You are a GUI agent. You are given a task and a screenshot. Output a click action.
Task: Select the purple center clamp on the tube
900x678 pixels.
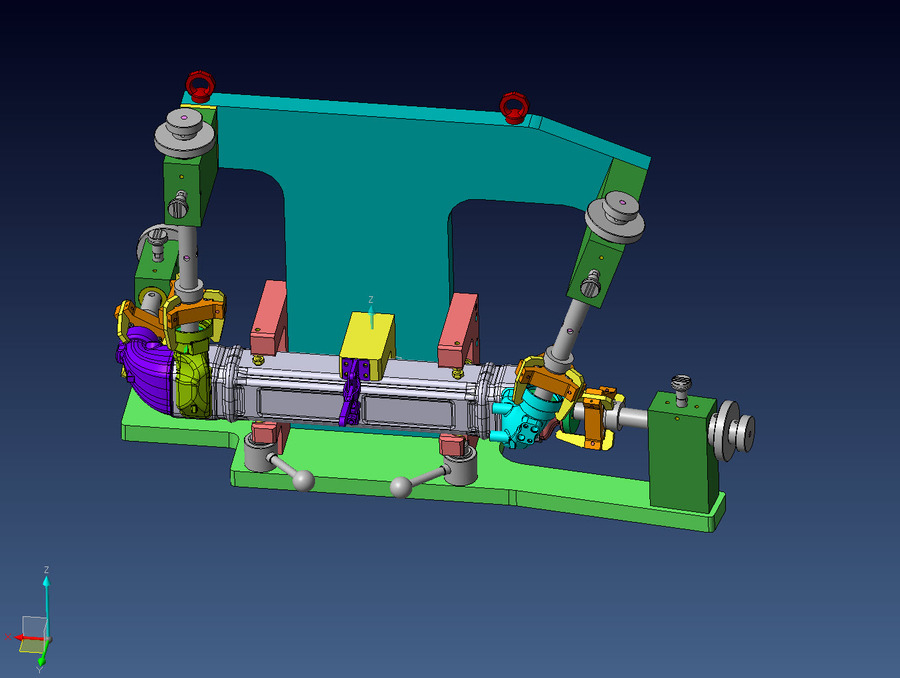click(351, 392)
